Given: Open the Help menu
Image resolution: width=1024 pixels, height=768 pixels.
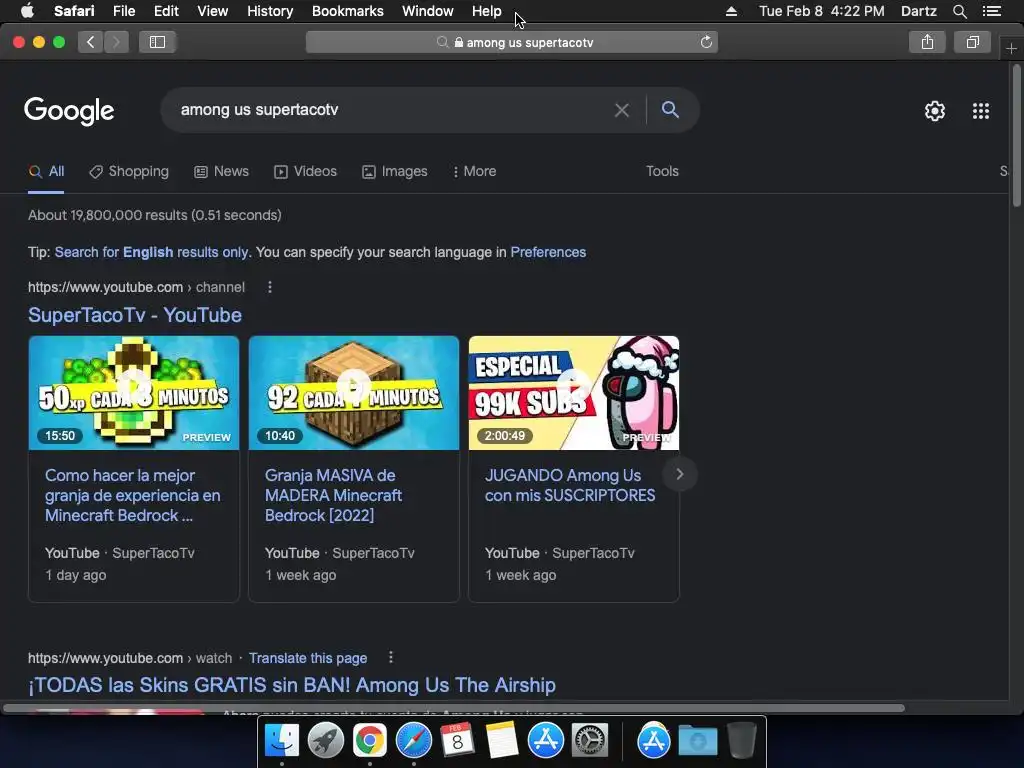Looking at the screenshot, I should click(487, 11).
